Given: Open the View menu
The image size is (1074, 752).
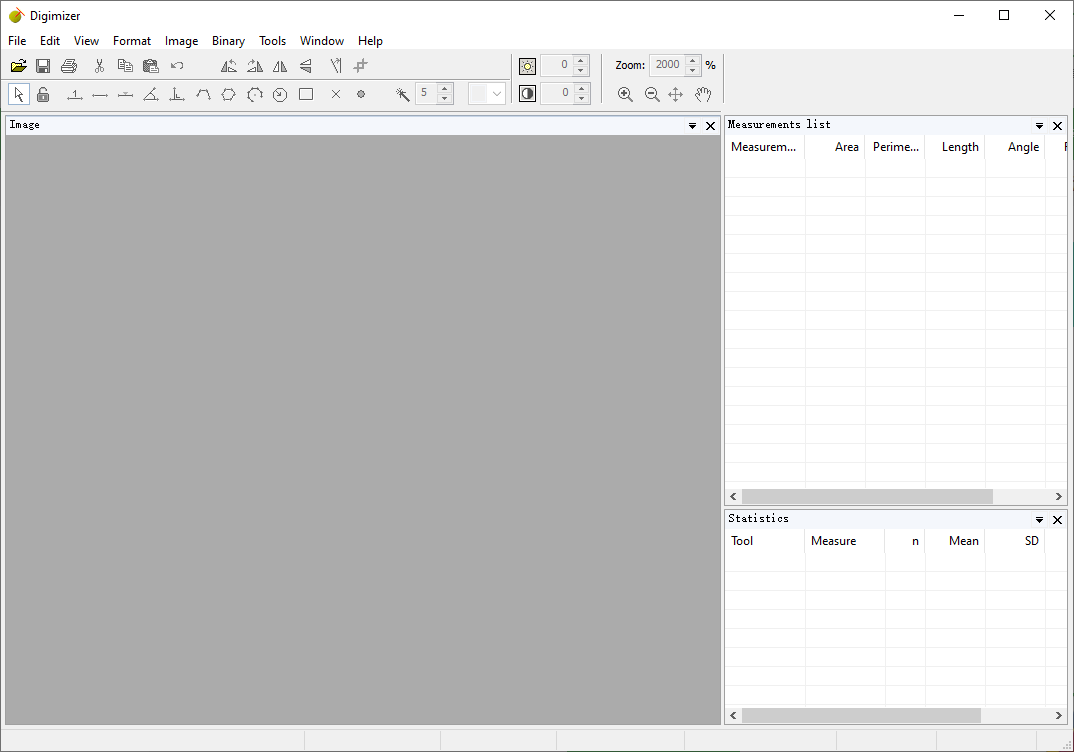Looking at the screenshot, I should pos(86,41).
